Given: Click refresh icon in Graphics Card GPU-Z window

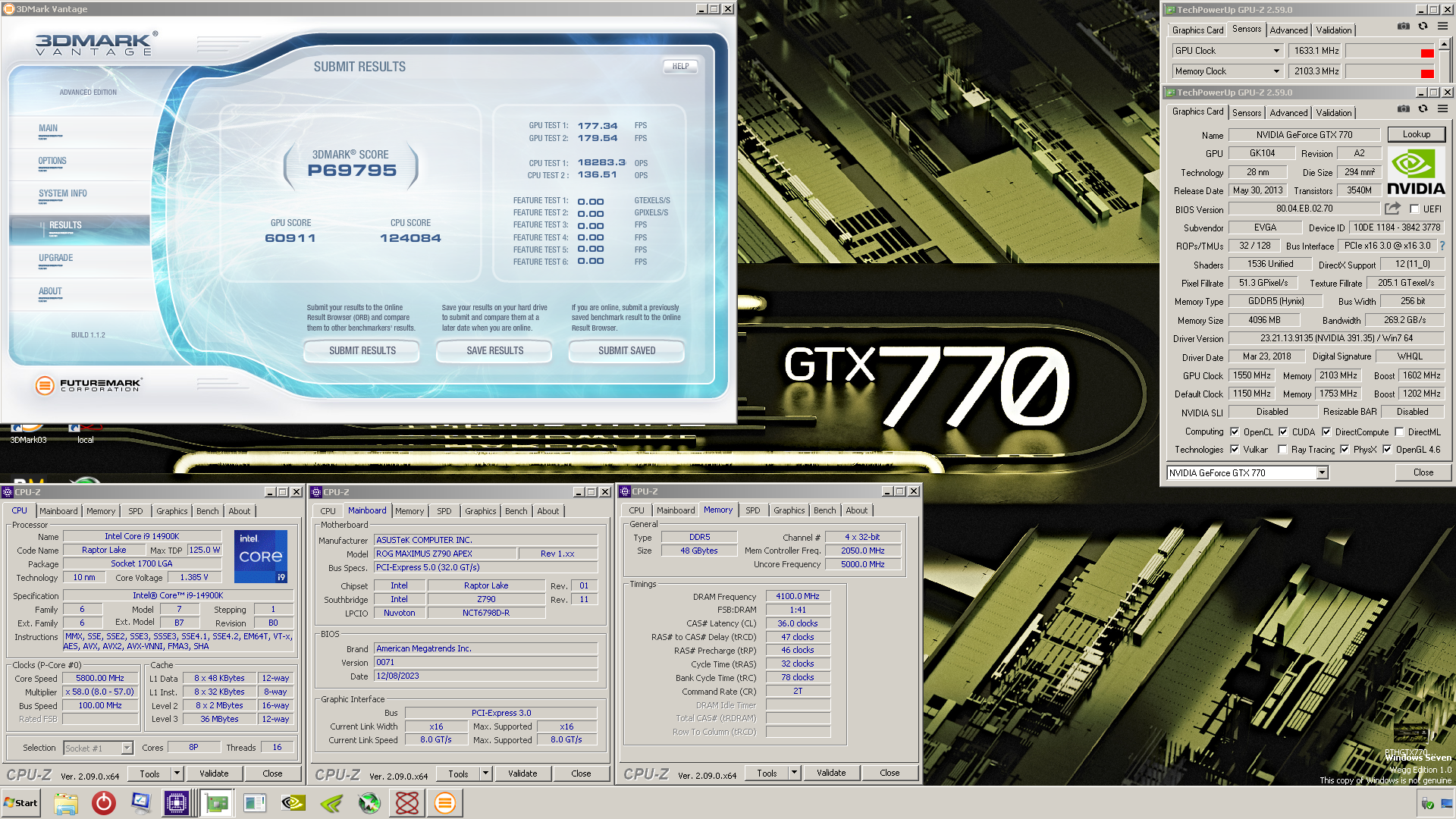Looking at the screenshot, I should click(x=1423, y=109).
